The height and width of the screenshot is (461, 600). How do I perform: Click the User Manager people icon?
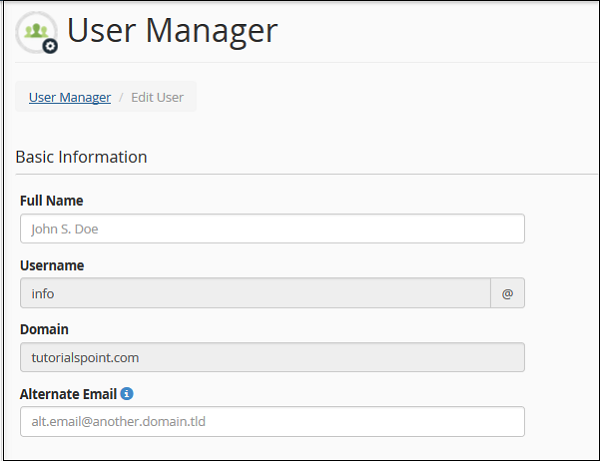35,31
